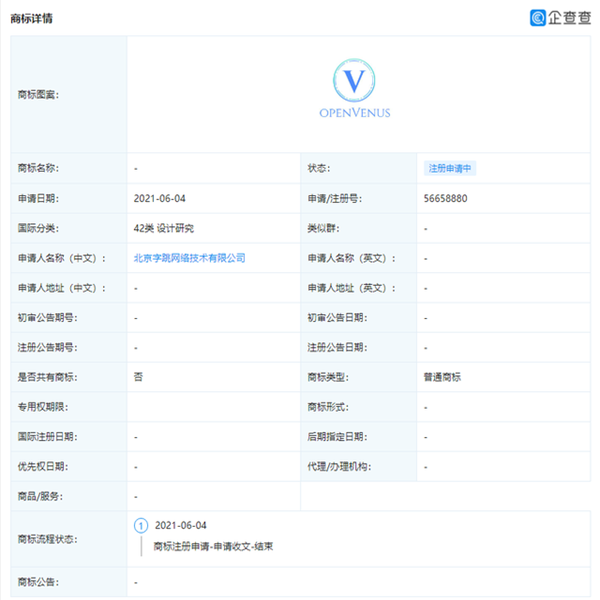Screen dimensions: 600x600
Task: Click the OPENVENUS text under the logo
Action: point(354,113)
